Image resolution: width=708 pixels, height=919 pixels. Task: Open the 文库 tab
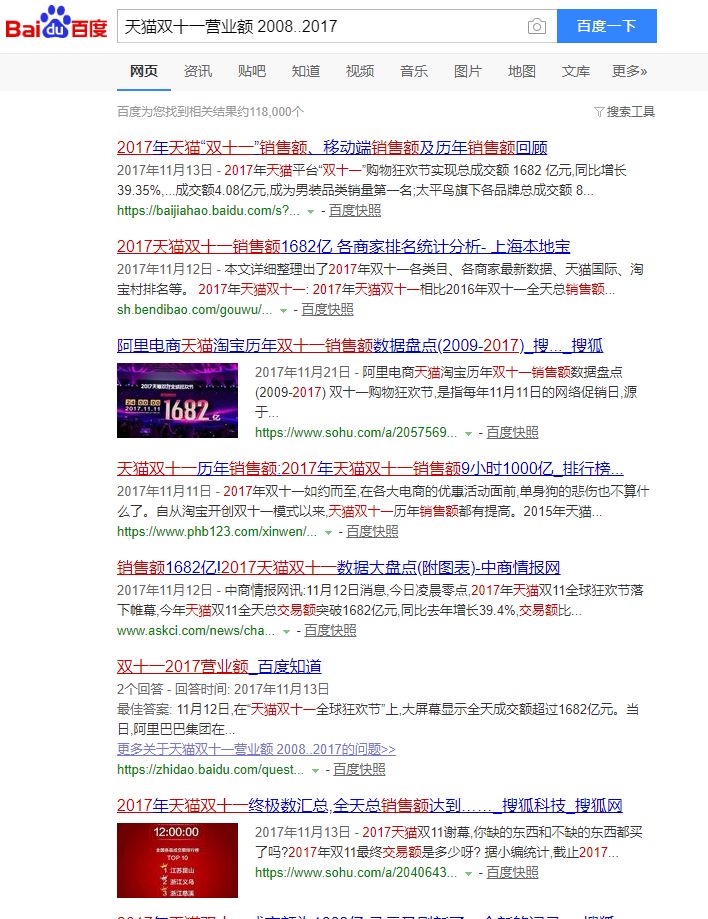pyautogui.click(x=575, y=71)
